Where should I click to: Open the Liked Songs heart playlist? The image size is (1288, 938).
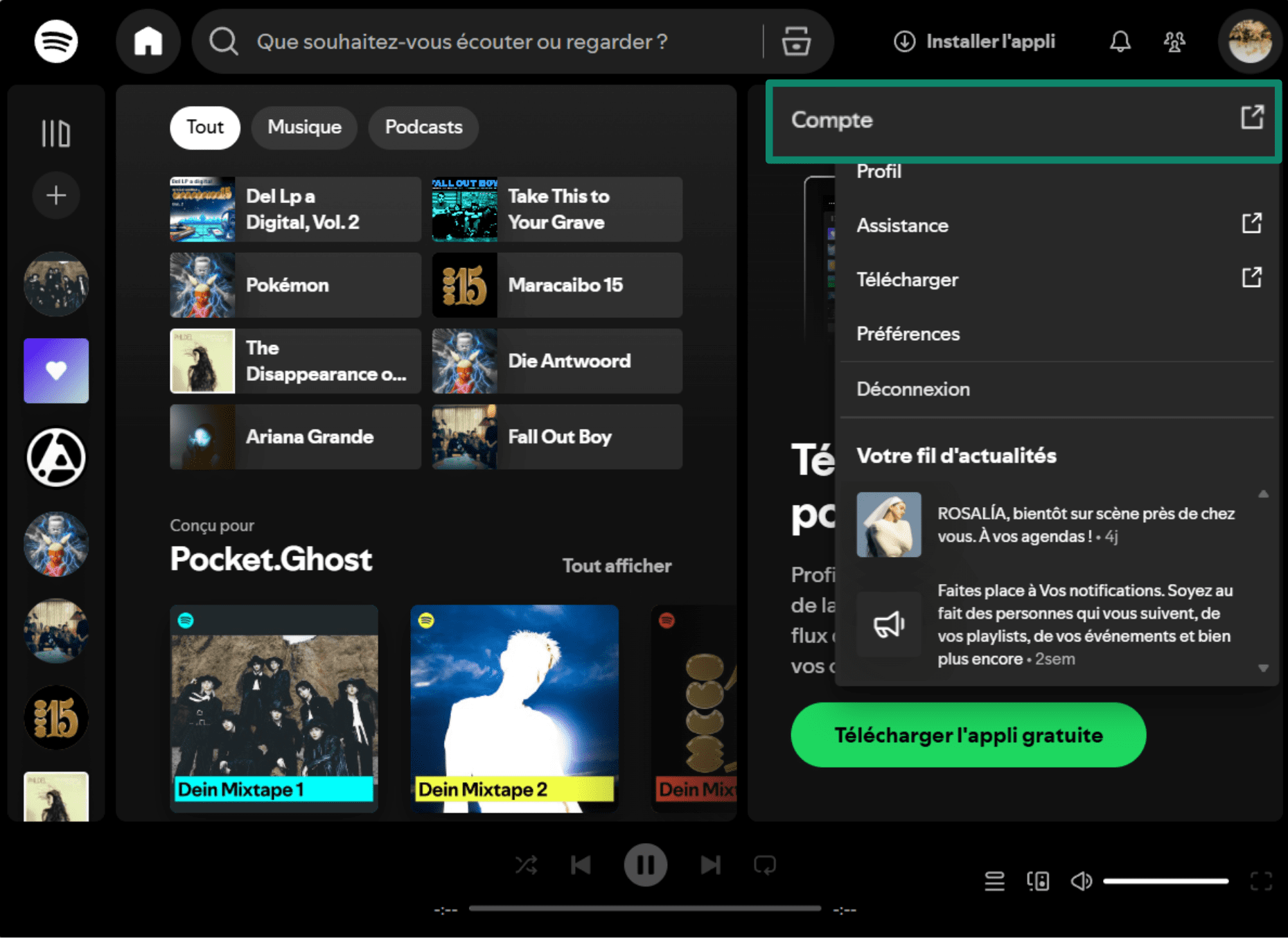[x=56, y=371]
